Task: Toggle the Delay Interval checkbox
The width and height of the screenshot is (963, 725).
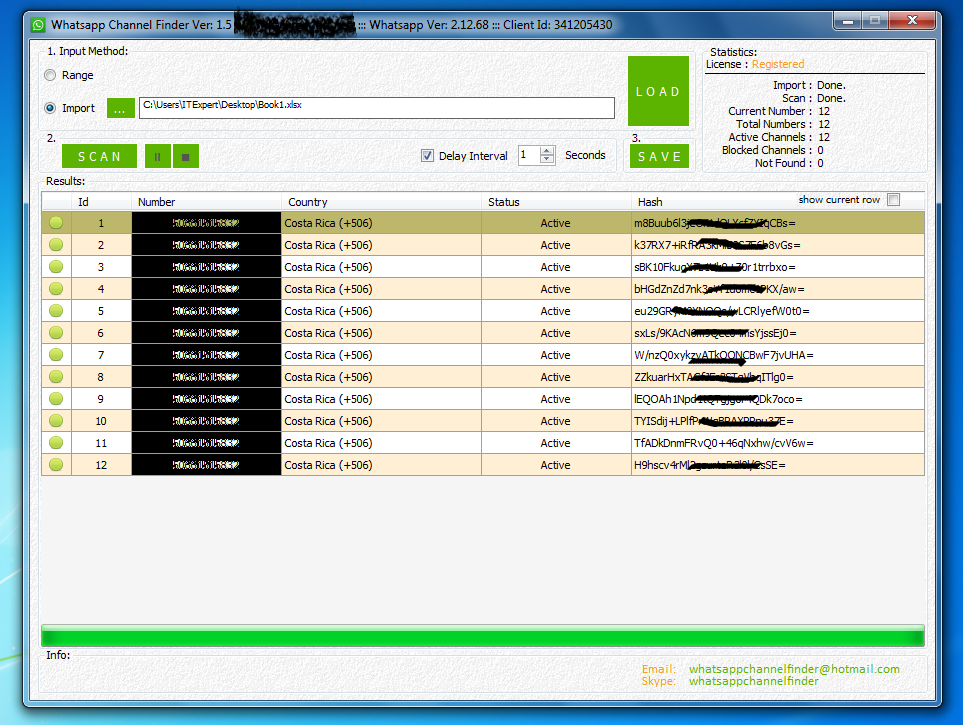Action: pos(427,155)
